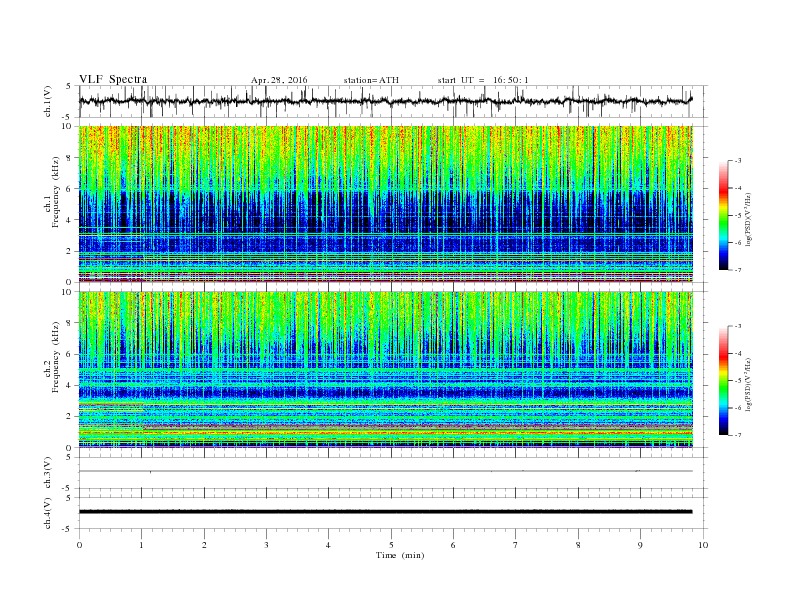Viewport: 792px width, 612px height.
Task: Click time axis tick label "6"
Action: 453,545
